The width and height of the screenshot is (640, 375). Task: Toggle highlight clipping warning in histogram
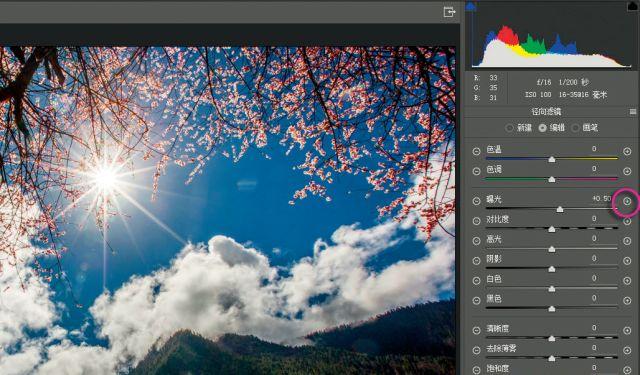pos(632,6)
